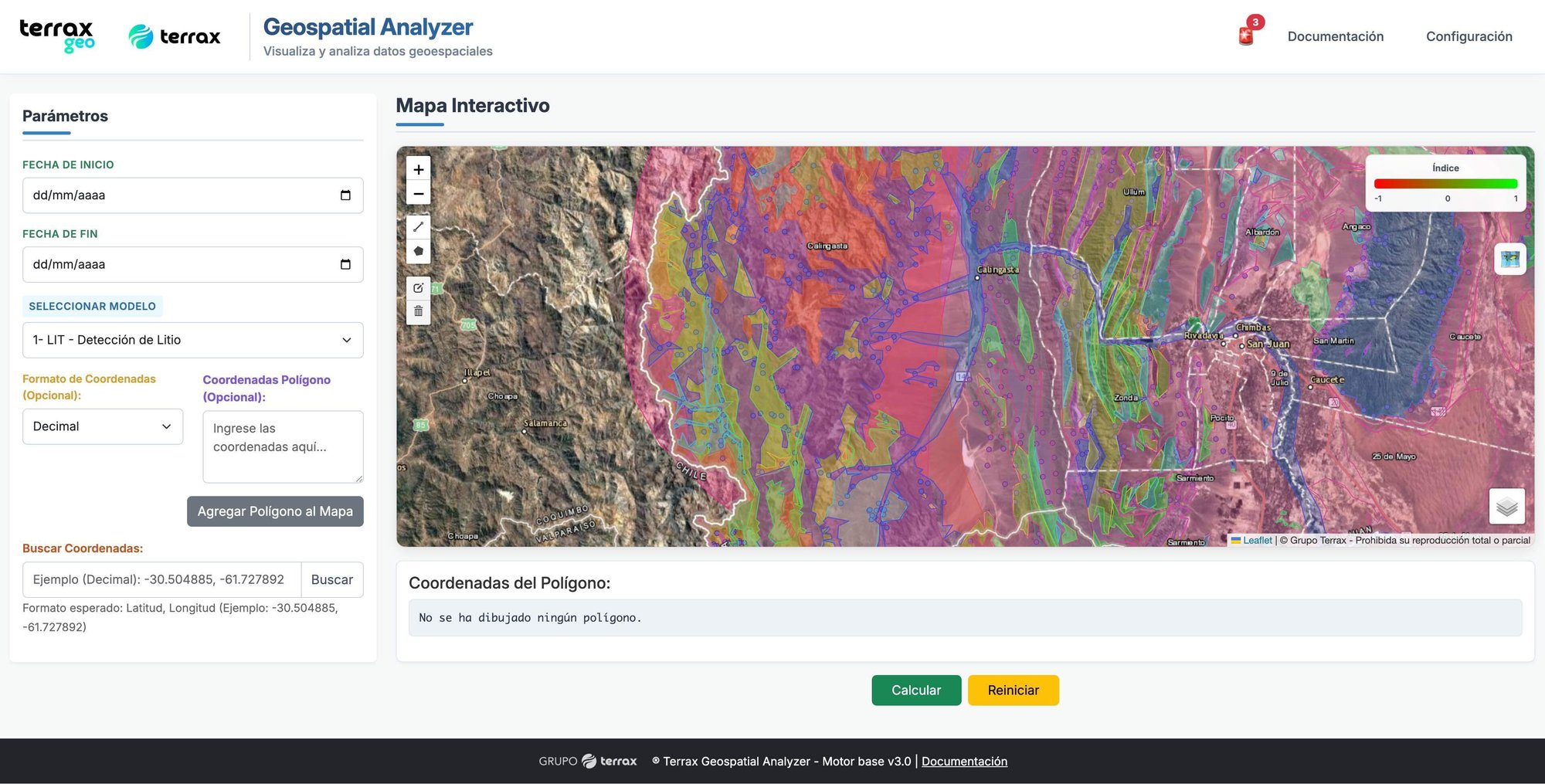
Task: Click the Índice color gradient legend
Action: [x=1445, y=184]
